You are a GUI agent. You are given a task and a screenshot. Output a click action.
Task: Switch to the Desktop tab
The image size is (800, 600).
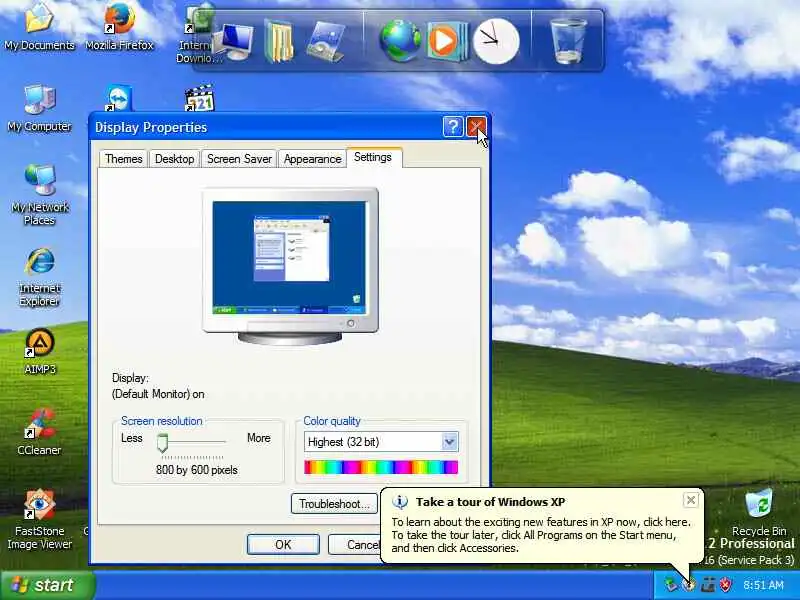pos(174,159)
